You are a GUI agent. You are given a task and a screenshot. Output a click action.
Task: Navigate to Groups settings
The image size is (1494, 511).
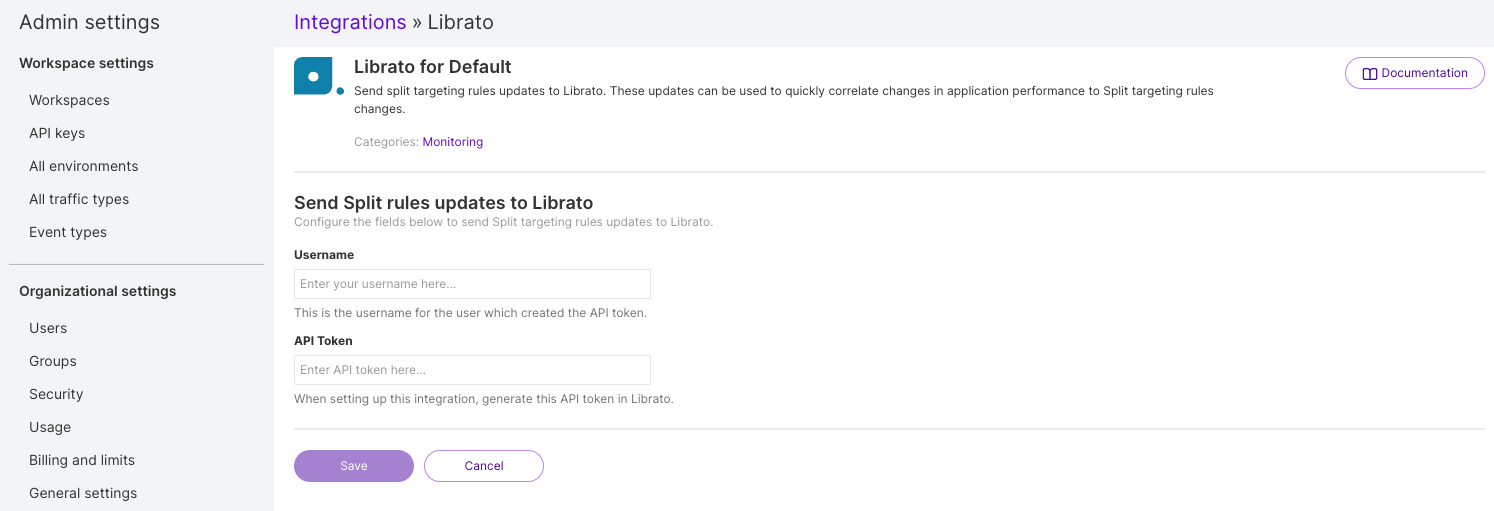(53, 361)
